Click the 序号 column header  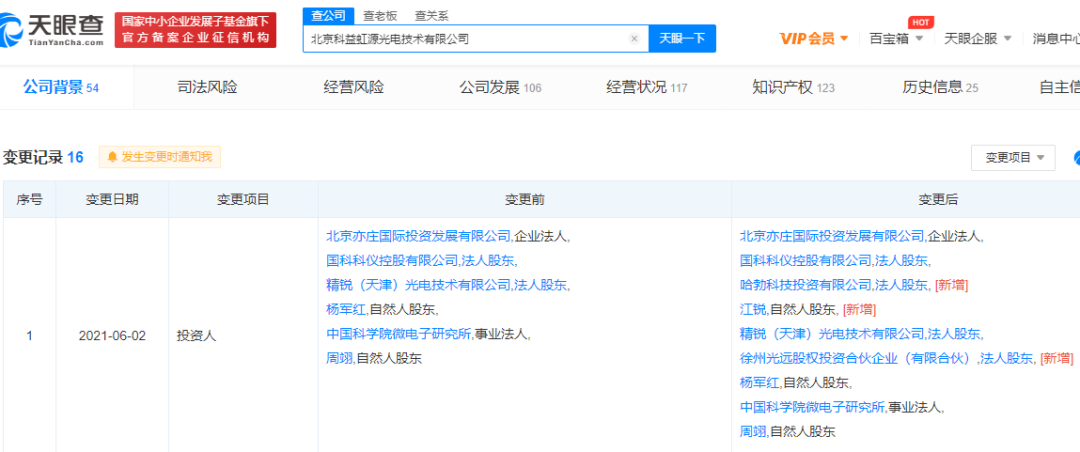(29, 200)
